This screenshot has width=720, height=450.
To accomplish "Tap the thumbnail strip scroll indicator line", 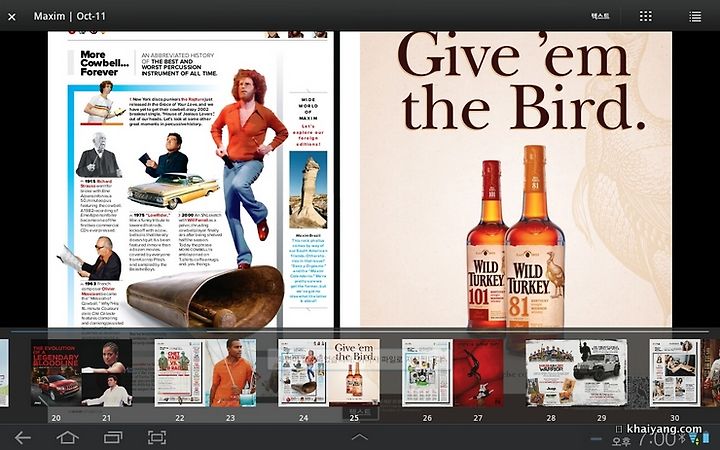I will 360,331.
